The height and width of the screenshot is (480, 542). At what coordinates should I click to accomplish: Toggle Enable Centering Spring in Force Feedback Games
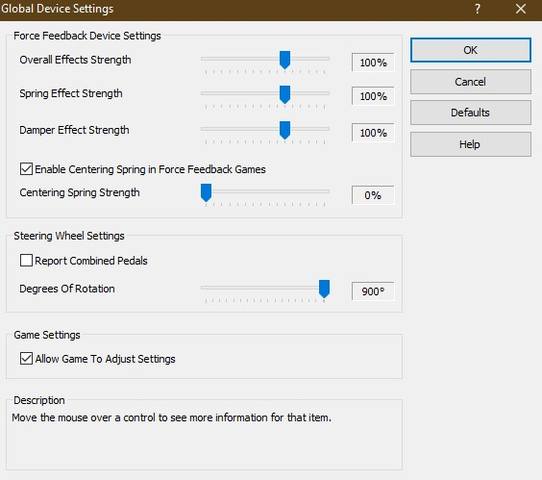tap(26, 169)
